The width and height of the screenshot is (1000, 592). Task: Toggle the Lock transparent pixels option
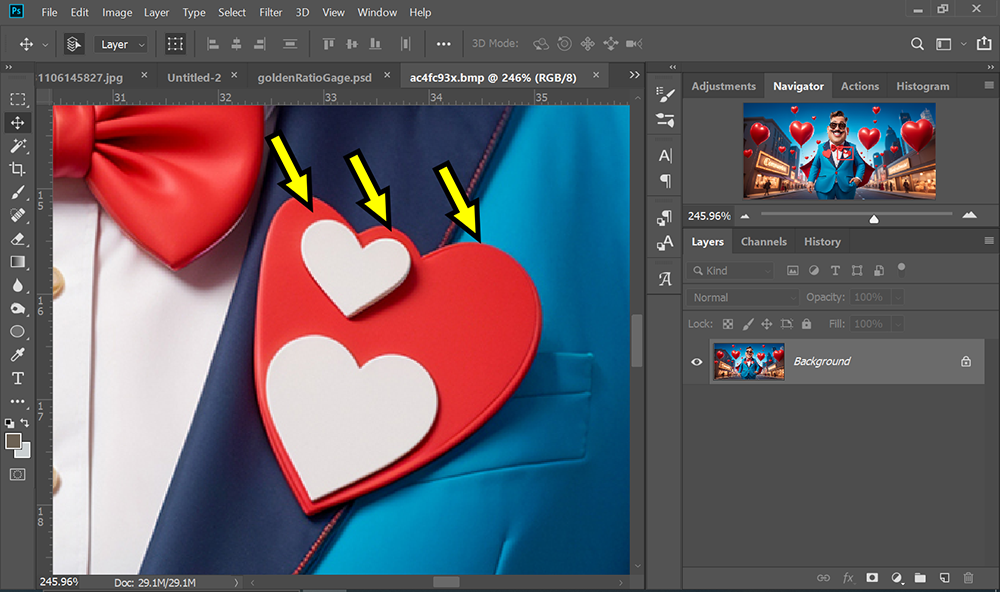(728, 324)
